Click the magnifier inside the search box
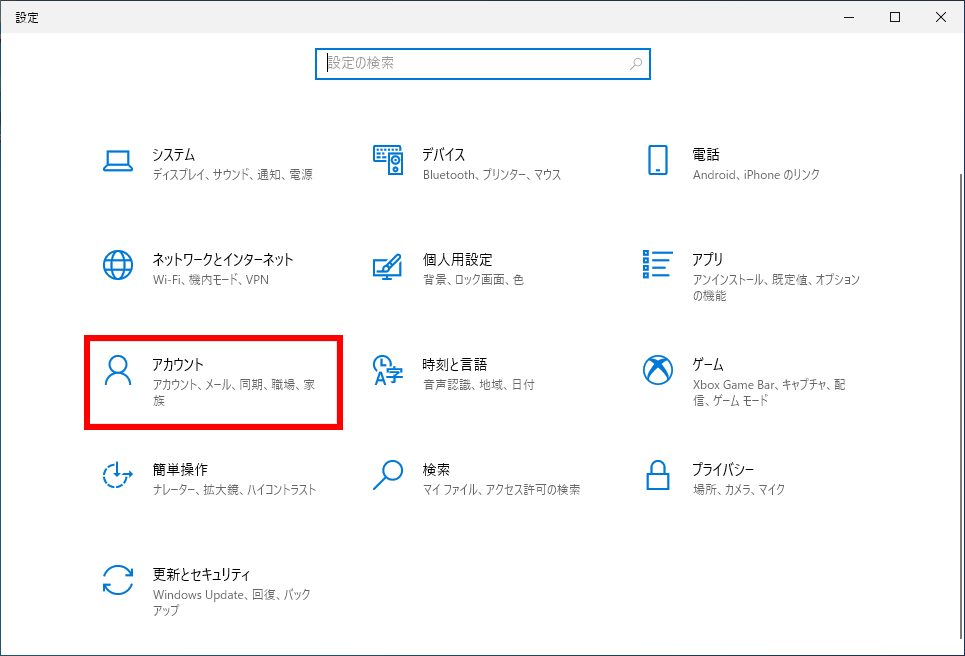The image size is (965, 656). [x=635, y=63]
